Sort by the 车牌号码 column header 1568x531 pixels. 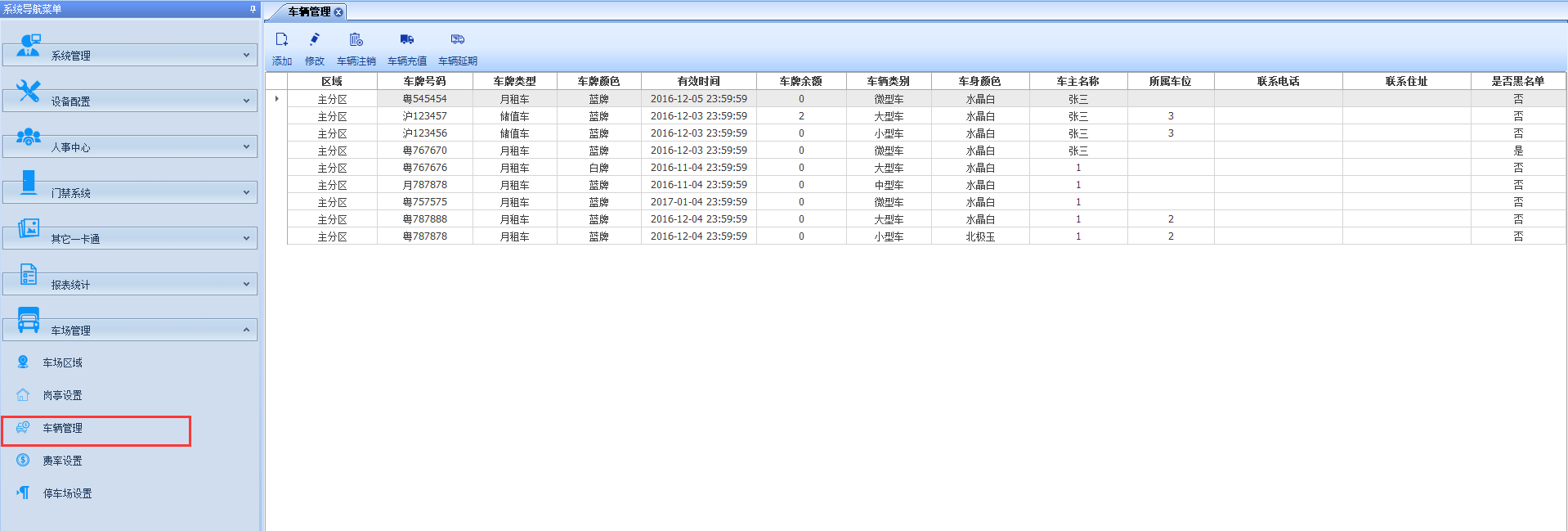click(x=424, y=81)
